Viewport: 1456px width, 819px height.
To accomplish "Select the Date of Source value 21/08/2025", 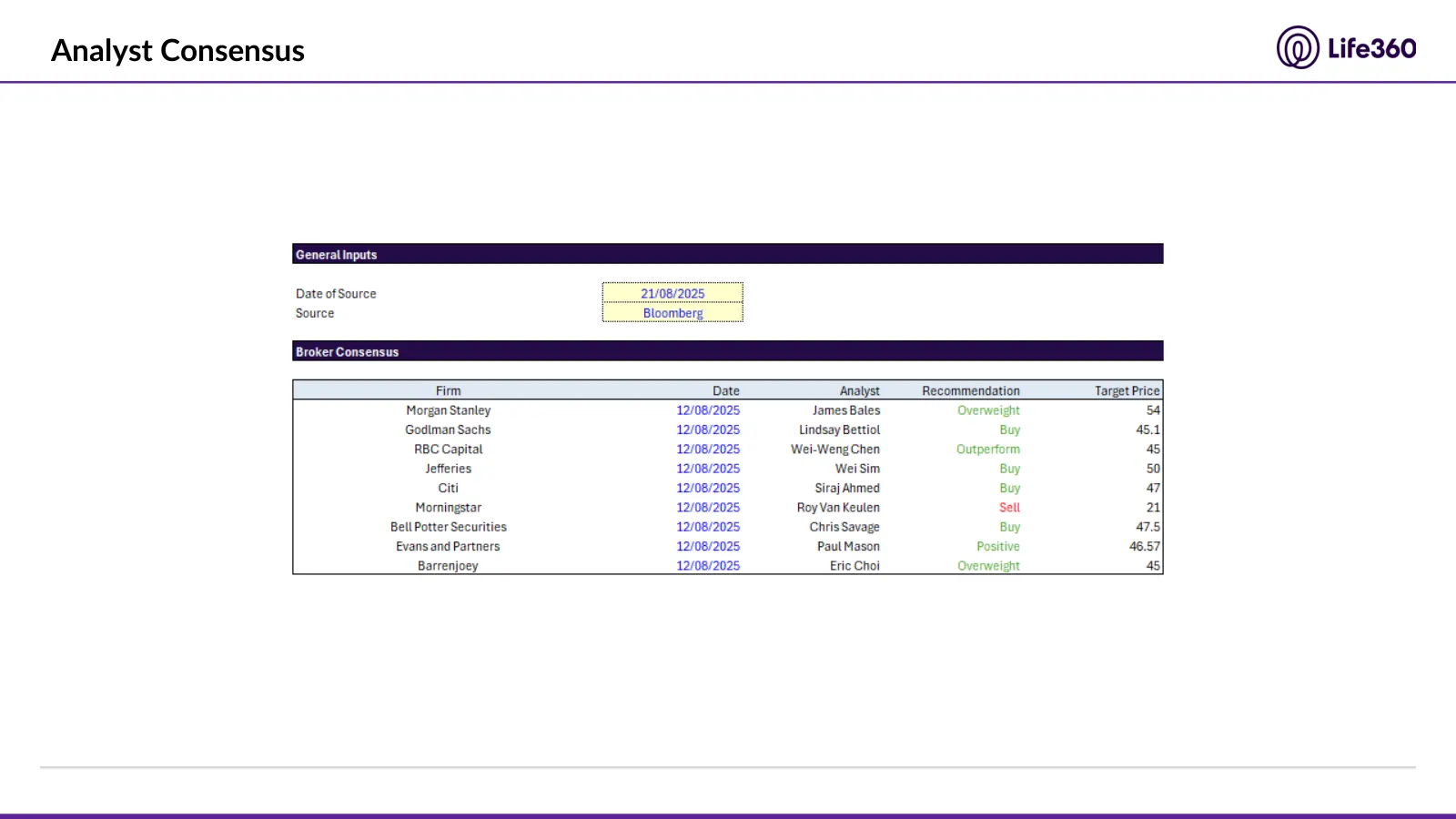I will 672,293.
